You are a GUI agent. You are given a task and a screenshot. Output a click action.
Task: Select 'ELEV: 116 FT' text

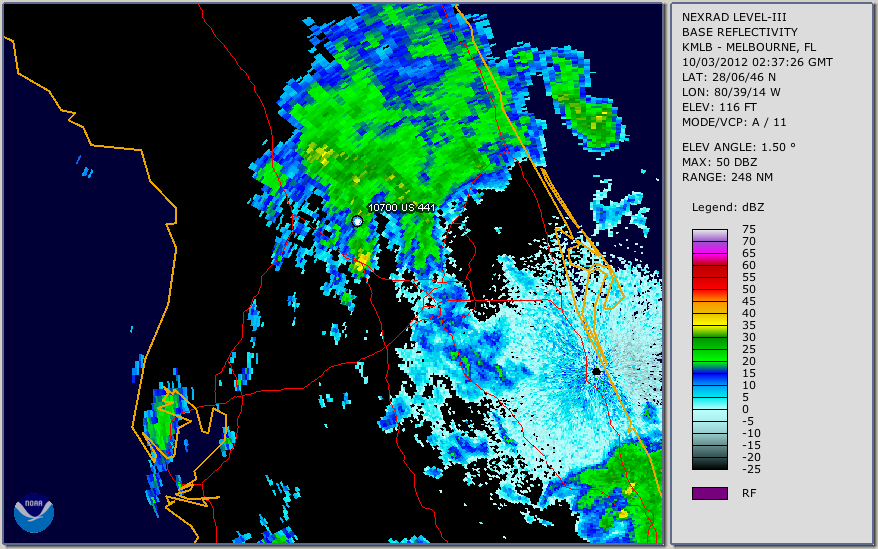(x=719, y=107)
